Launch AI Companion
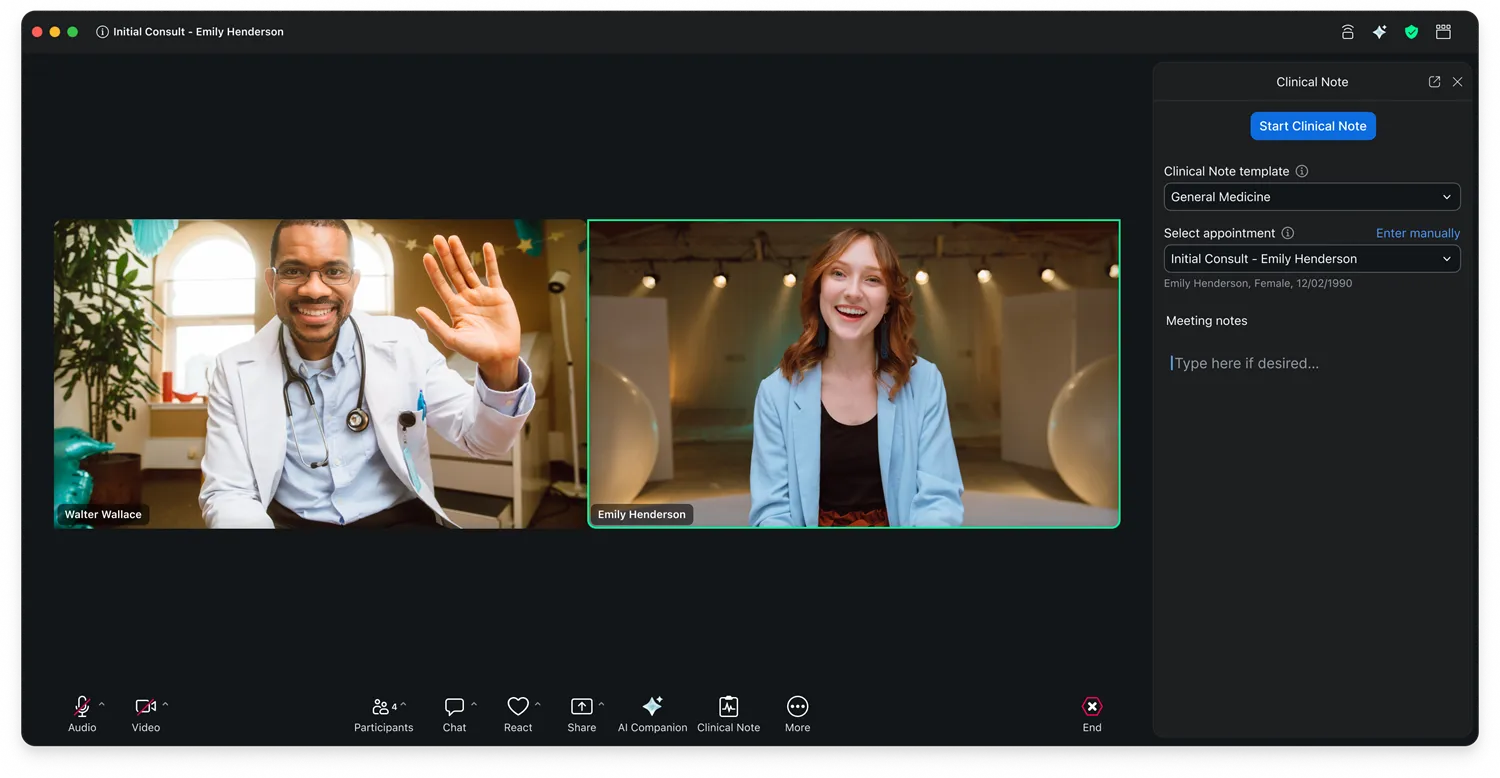This screenshot has width=1500, height=778. 652,707
